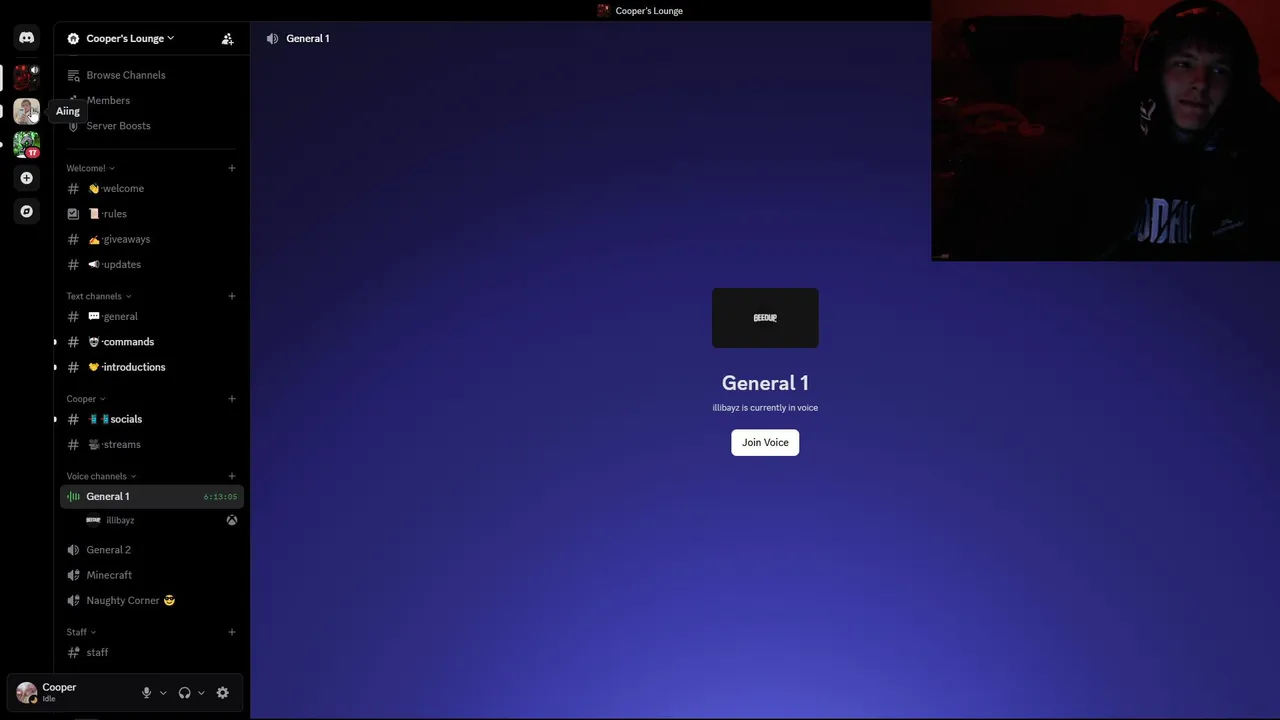Screen dimensions: 1280x720
Task: Add channel to Text channels category
Action: (232, 296)
